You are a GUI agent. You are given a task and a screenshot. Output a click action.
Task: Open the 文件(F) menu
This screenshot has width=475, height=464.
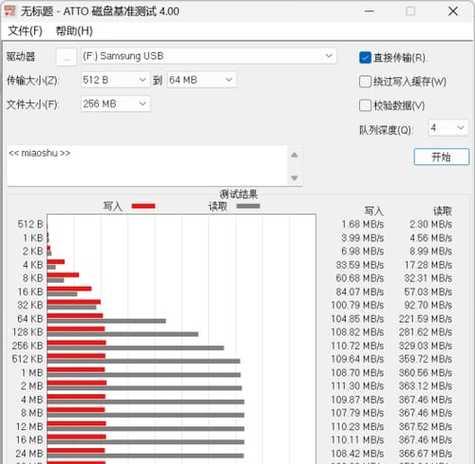tap(25, 31)
